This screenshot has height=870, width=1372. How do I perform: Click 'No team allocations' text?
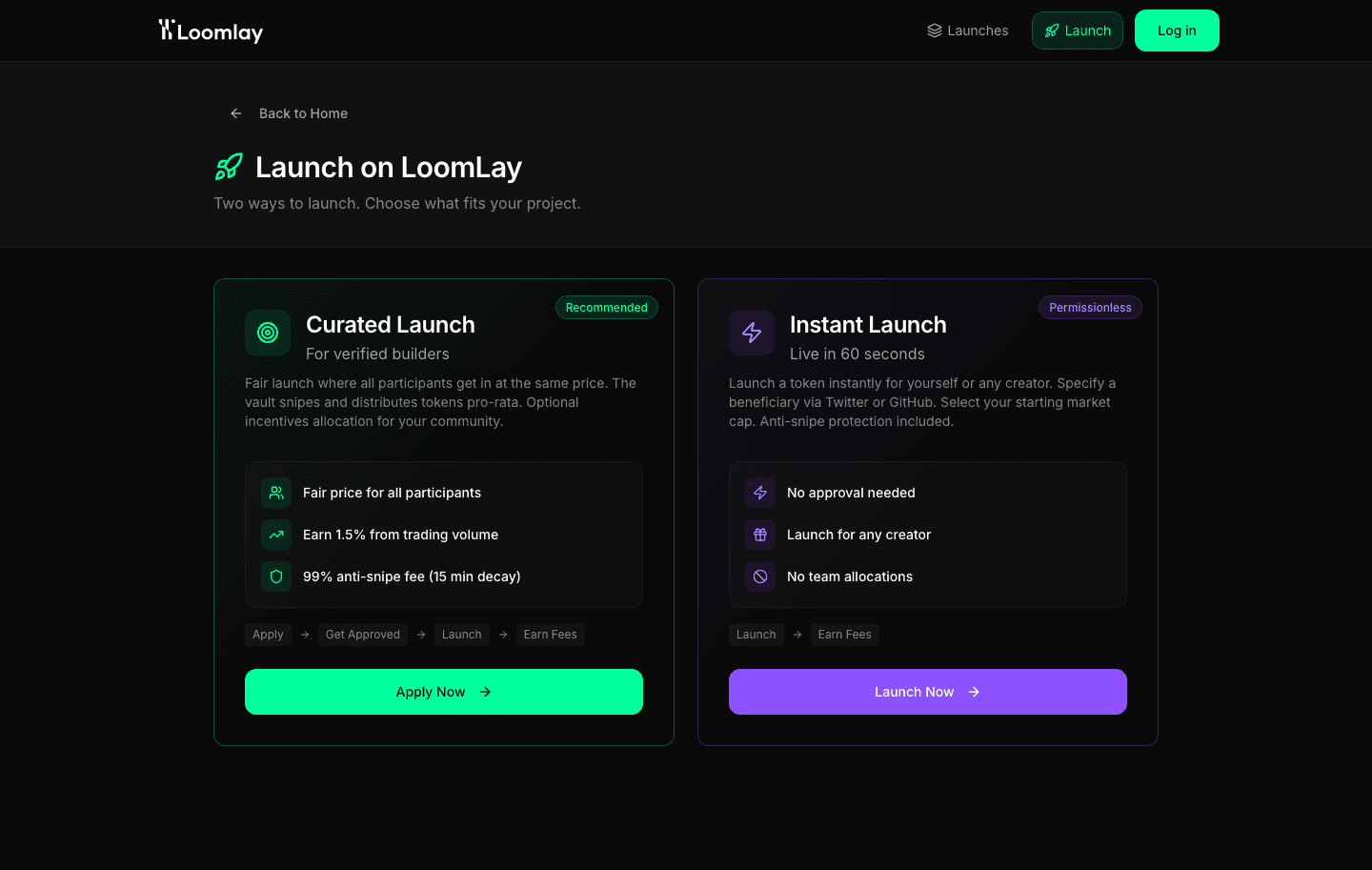pos(850,577)
